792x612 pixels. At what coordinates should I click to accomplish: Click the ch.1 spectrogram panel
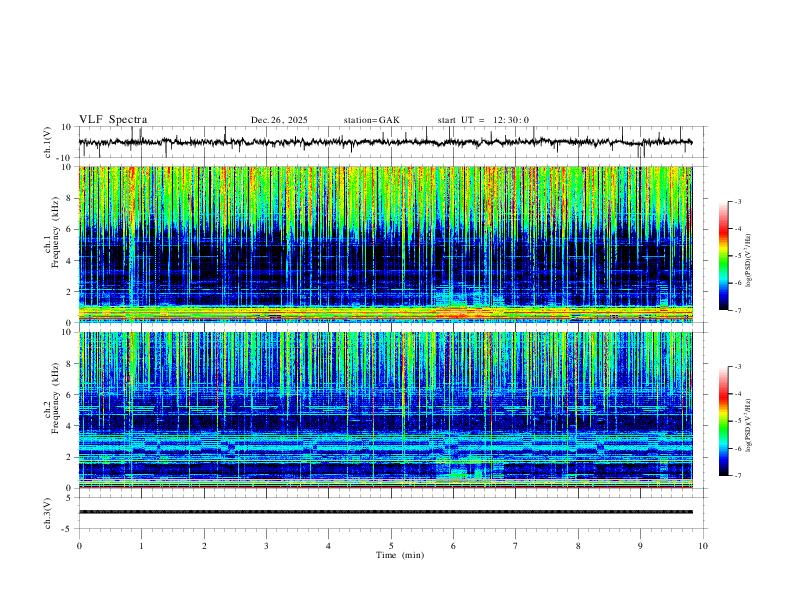point(385,244)
